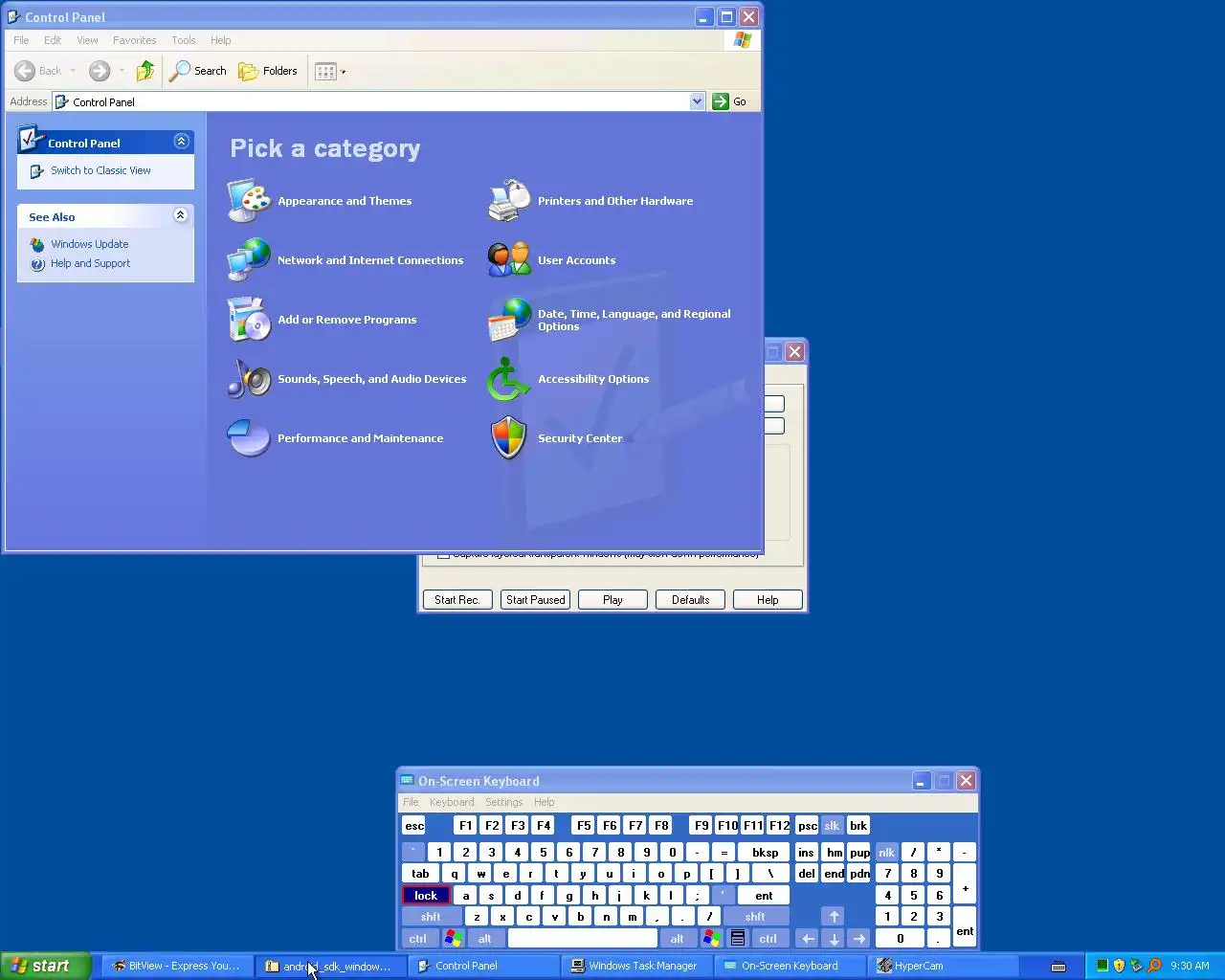Click the Forward arrow toolbar button
The height and width of the screenshot is (980, 1225).
100,71
